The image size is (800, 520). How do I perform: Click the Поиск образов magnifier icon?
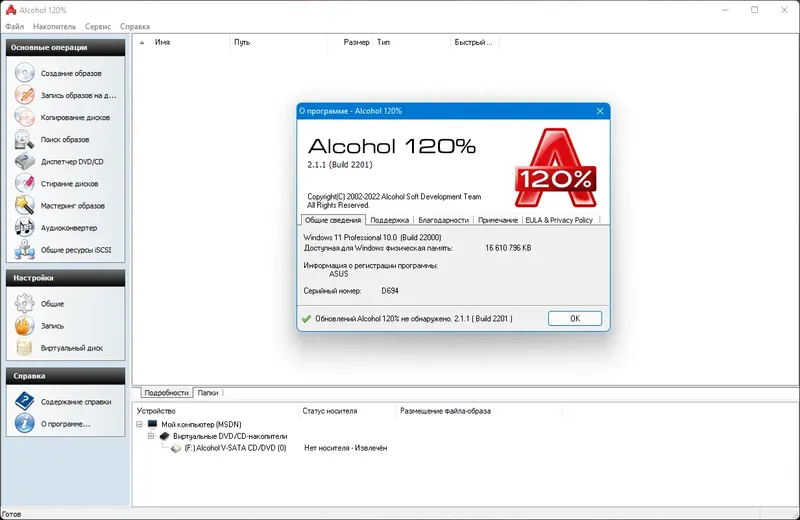[x=24, y=139]
